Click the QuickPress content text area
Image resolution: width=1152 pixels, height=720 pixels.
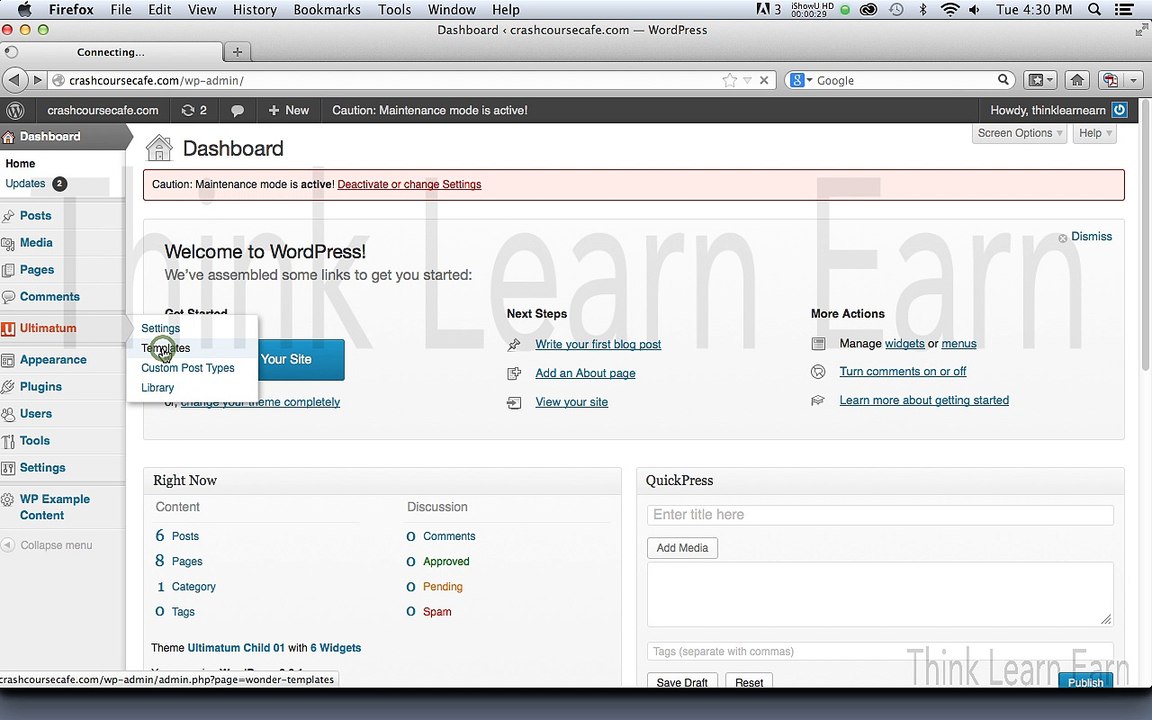pyautogui.click(x=880, y=594)
